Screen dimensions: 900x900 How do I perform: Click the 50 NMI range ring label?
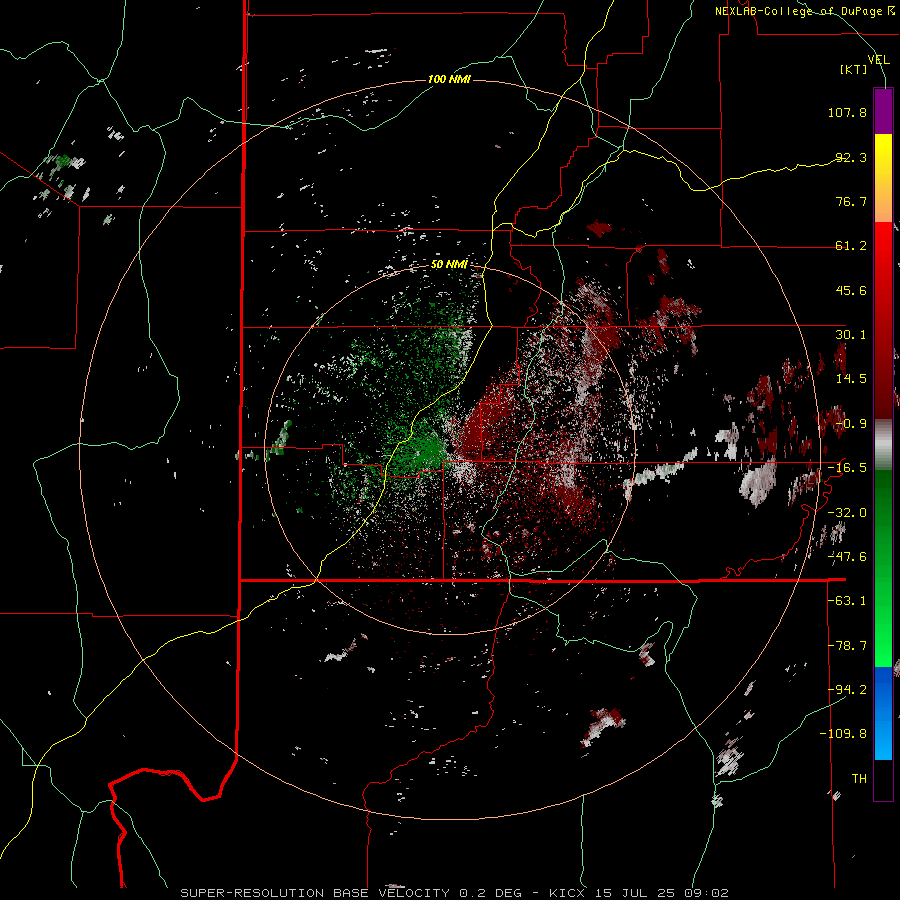[x=449, y=264]
